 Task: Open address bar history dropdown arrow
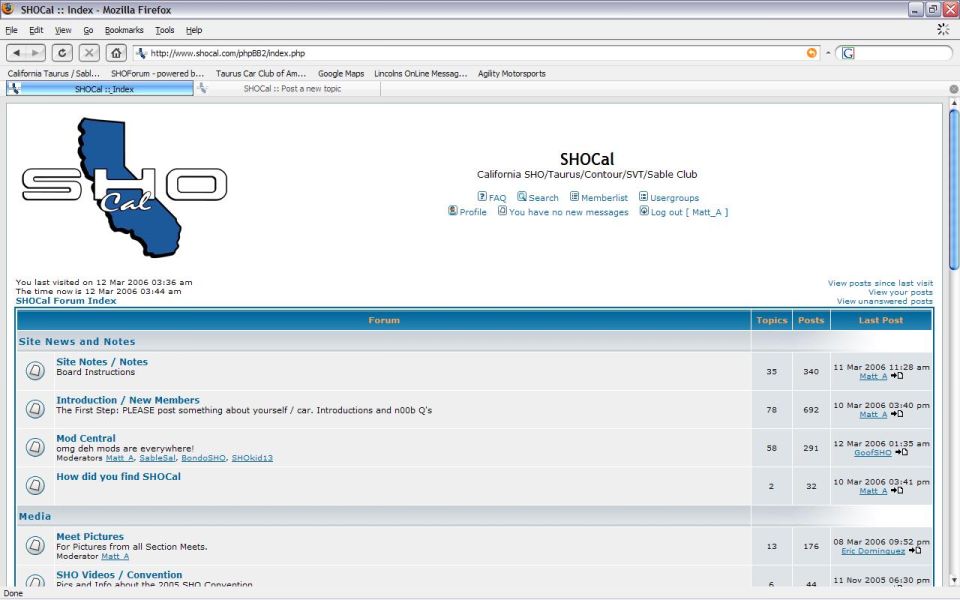(x=828, y=53)
